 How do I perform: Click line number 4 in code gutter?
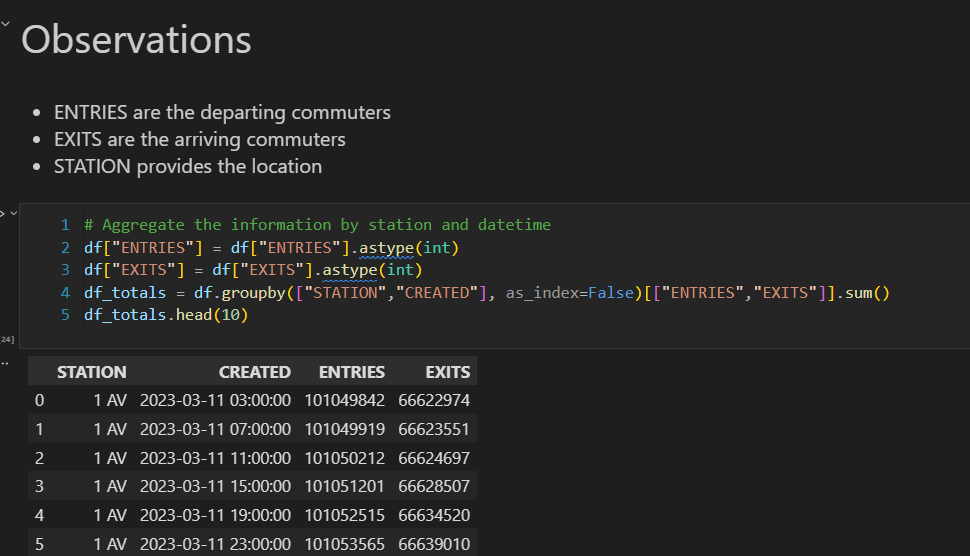coord(65,293)
